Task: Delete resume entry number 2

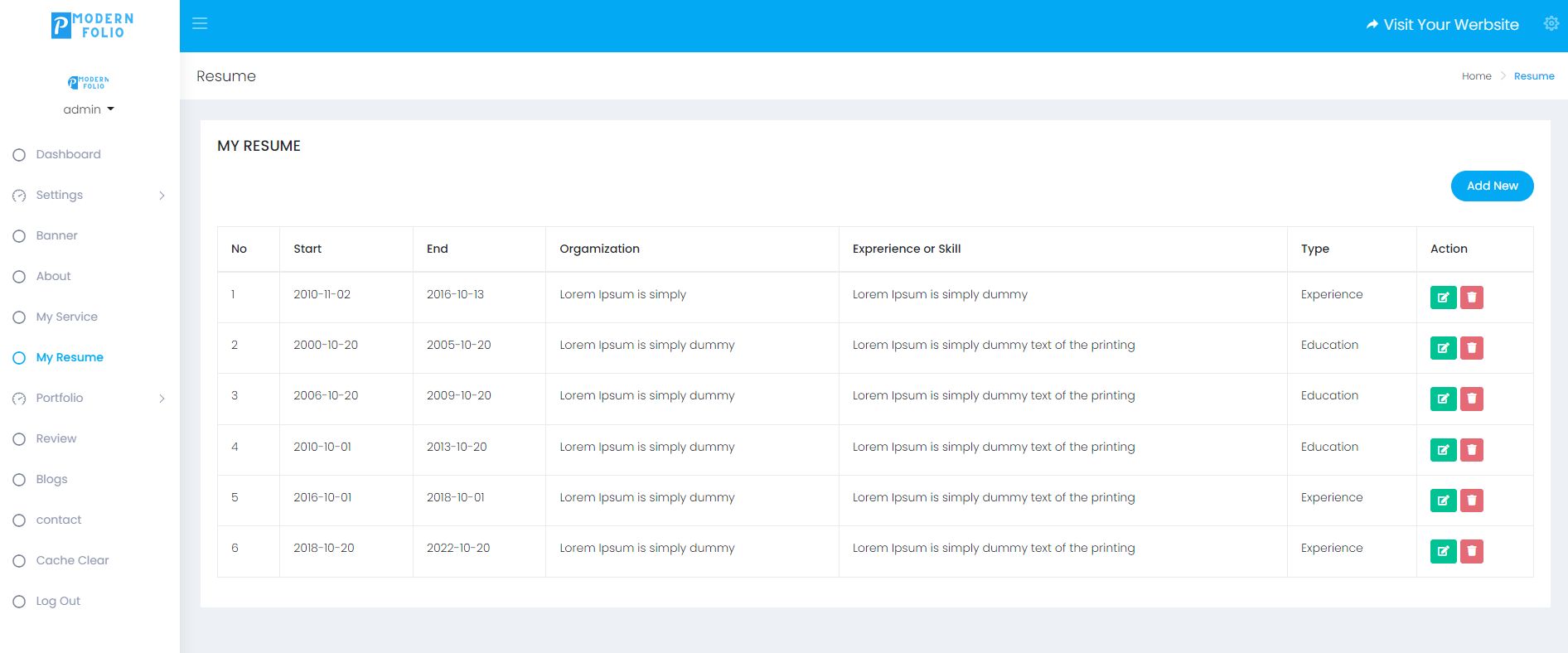Action: tap(1471, 348)
